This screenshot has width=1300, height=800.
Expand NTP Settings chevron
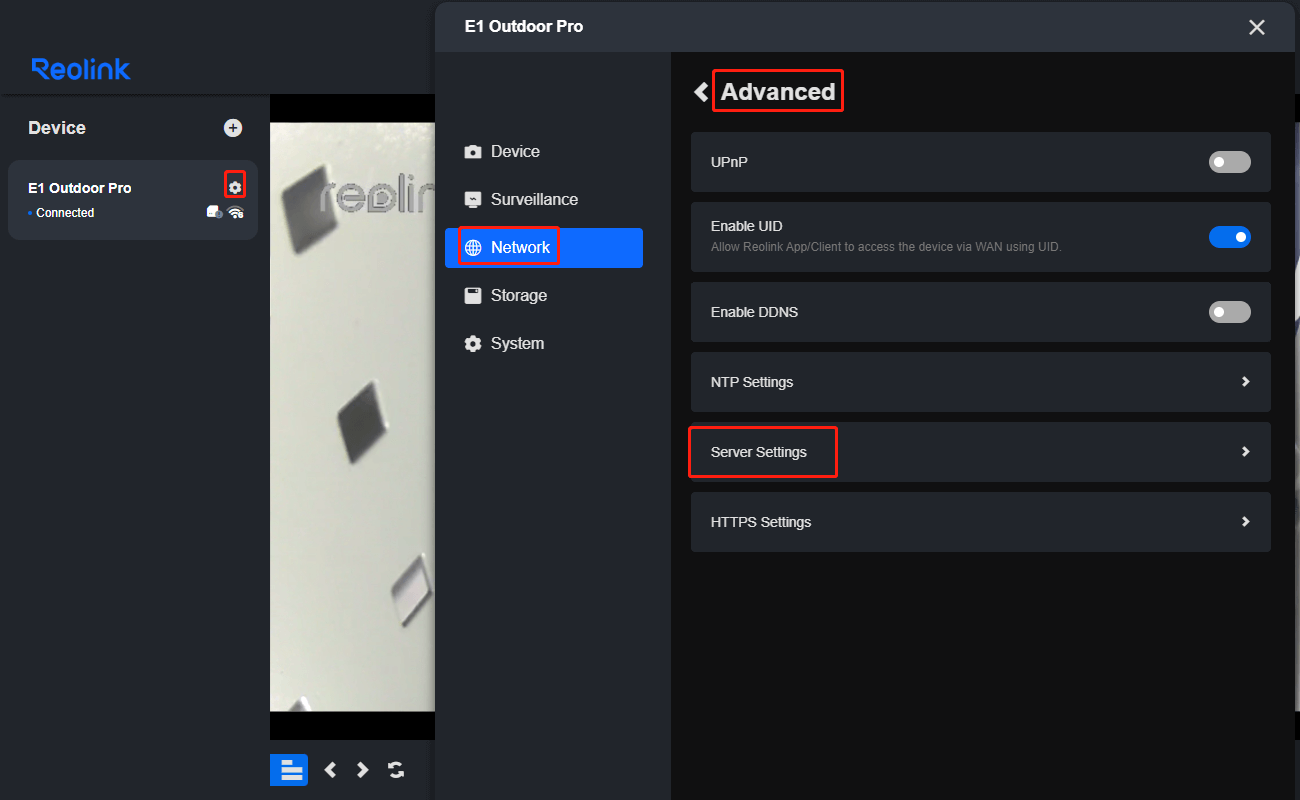[1245, 382]
